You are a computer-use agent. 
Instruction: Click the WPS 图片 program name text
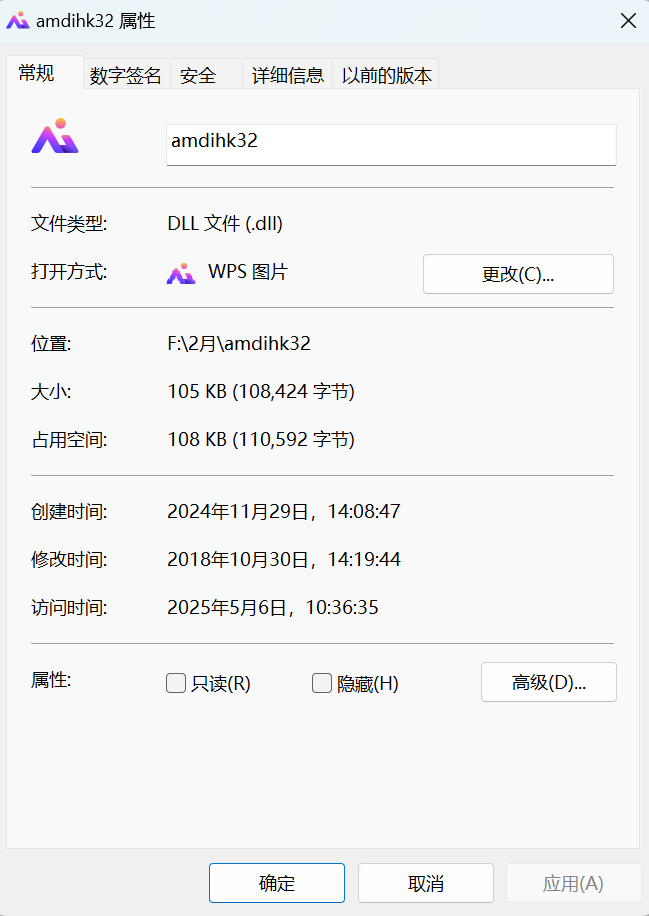248,272
